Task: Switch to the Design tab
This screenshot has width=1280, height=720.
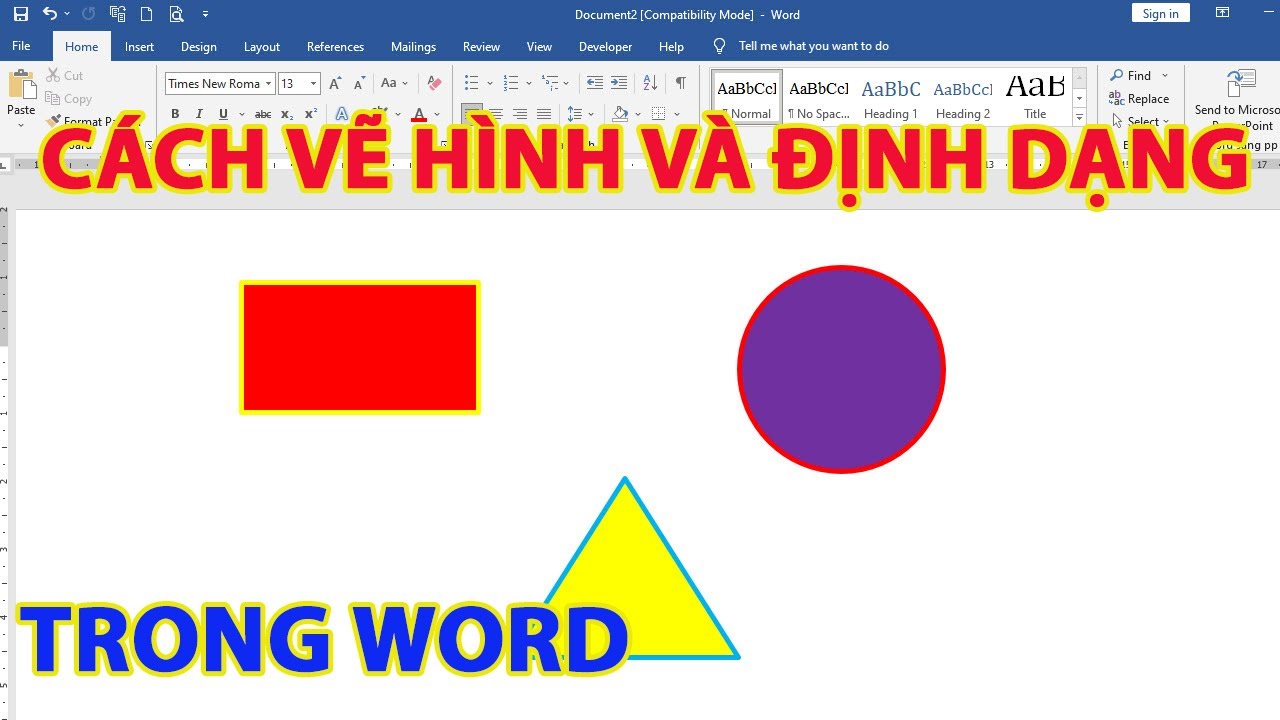Action: click(x=199, y=46)
